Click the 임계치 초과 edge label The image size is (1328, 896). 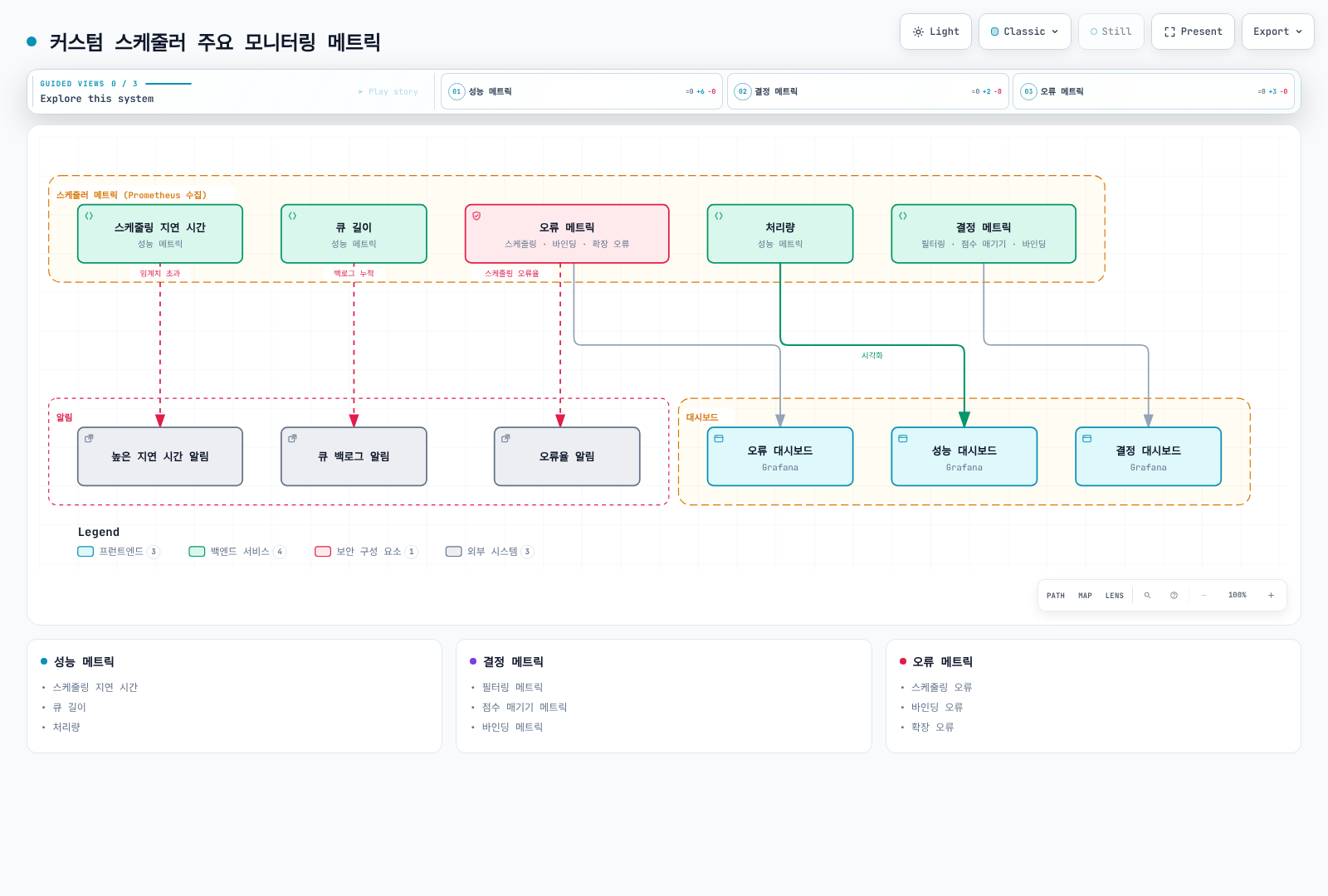pos(160,274)
